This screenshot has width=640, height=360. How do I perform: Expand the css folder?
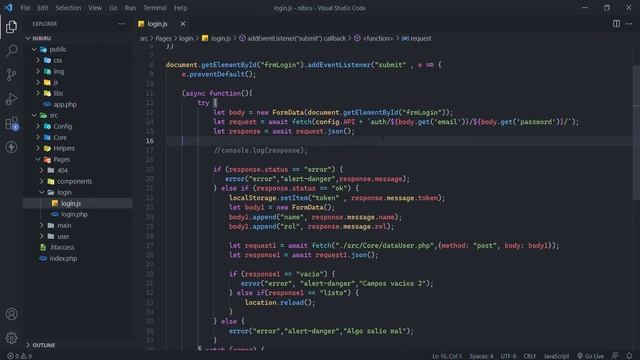(78, 60)
